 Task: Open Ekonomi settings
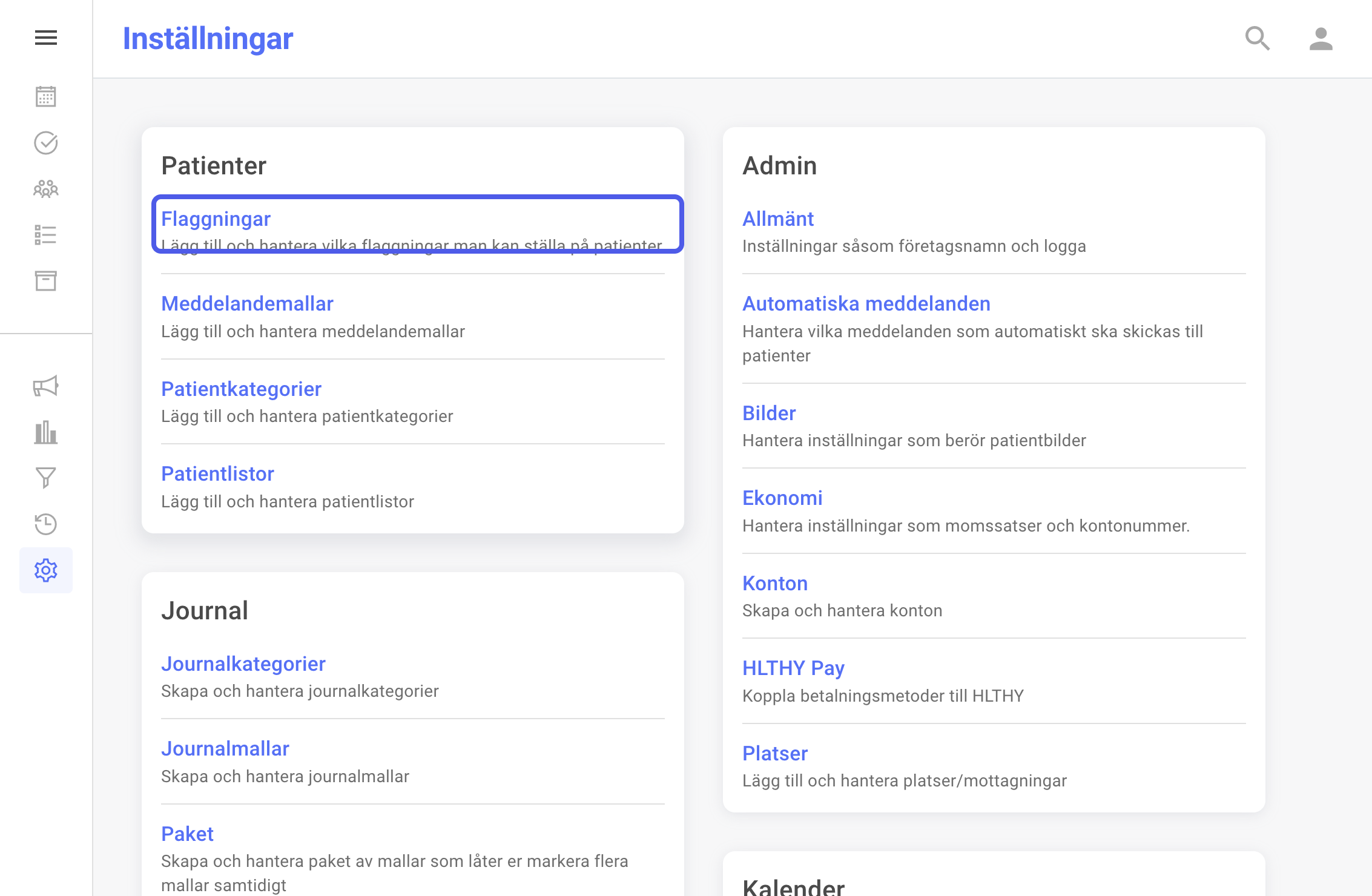click(x=783, y=498)
